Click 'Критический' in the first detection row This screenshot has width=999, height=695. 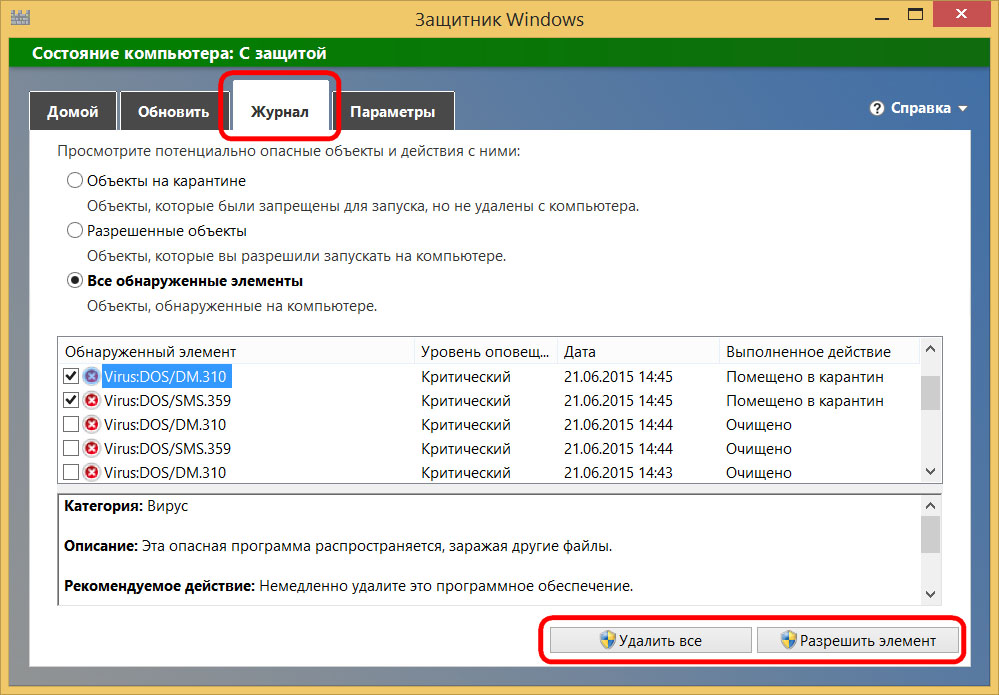466,377
